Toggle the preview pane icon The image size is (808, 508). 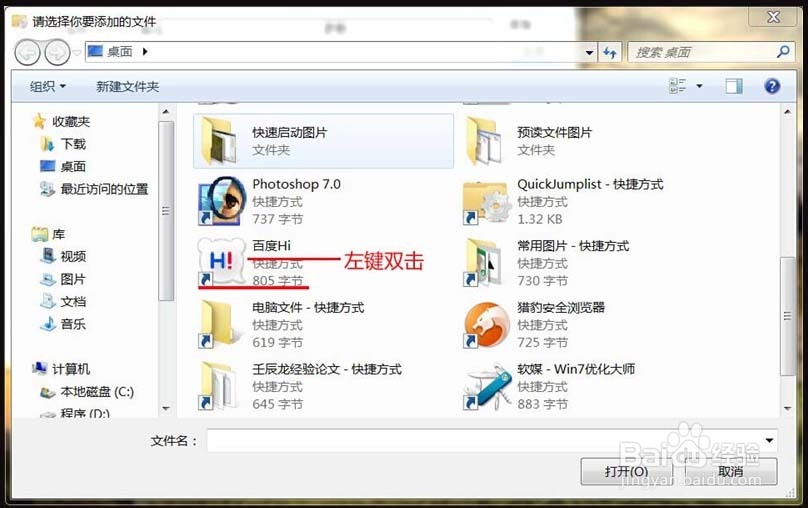(x=734, y=86)
